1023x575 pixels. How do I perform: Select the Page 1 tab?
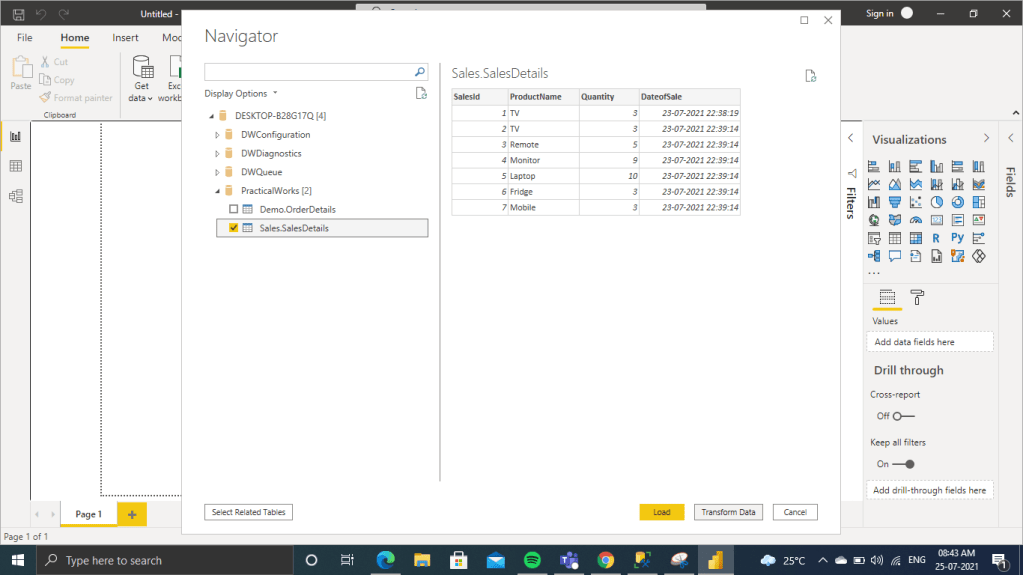[x=88, y=514]
